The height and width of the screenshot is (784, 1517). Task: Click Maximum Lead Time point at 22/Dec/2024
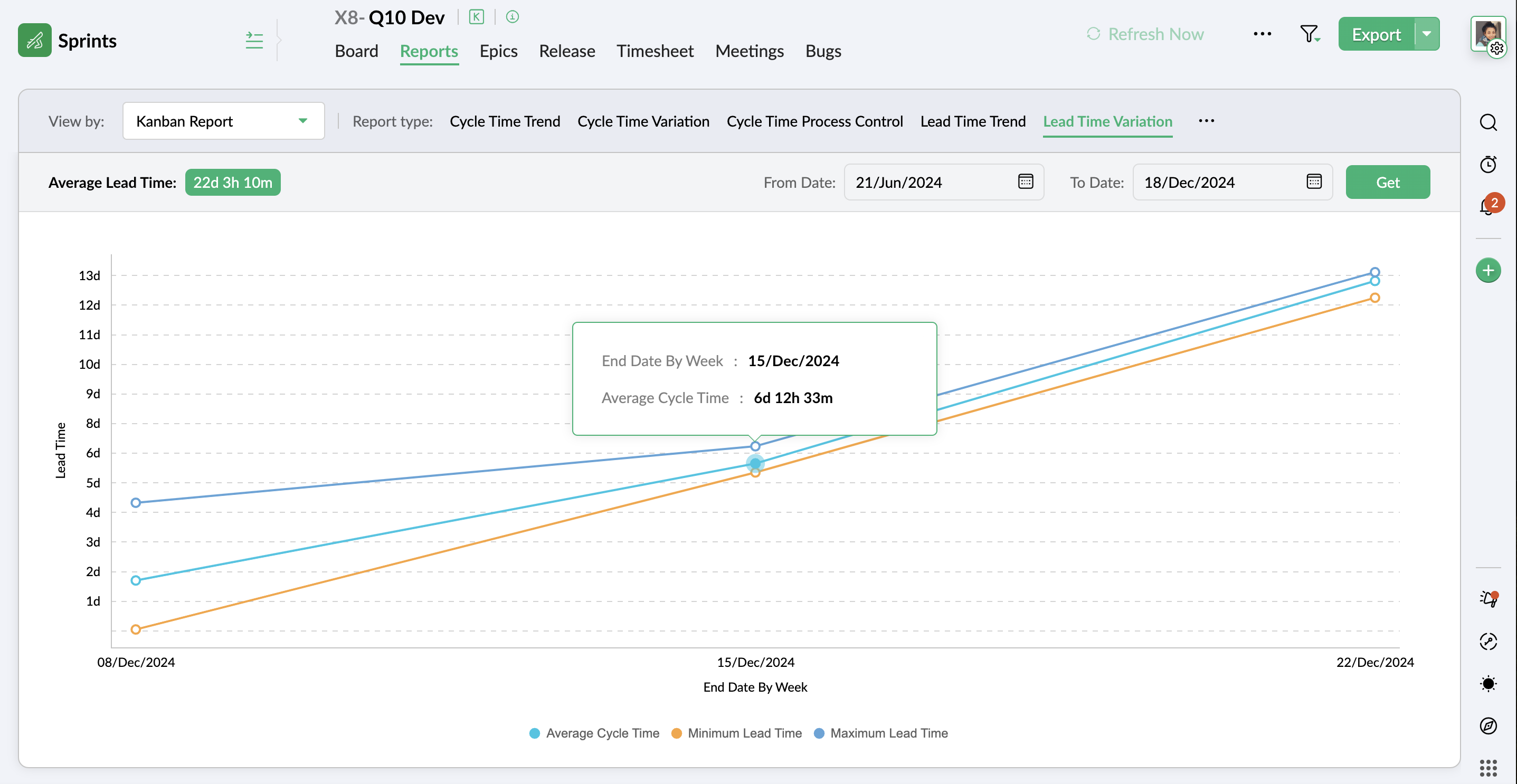click(1374, 272)
